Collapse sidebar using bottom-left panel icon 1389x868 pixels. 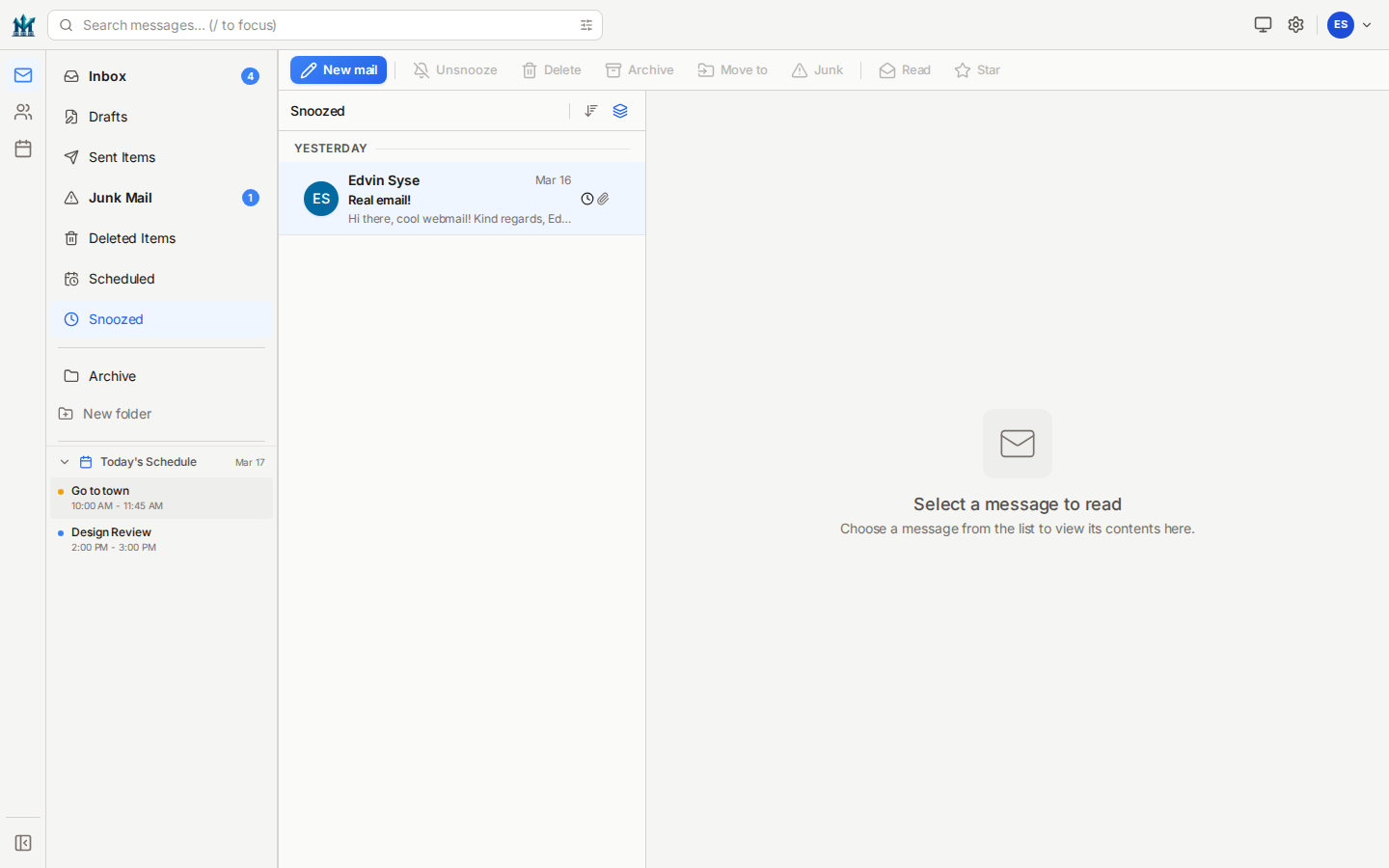point(23,843)
